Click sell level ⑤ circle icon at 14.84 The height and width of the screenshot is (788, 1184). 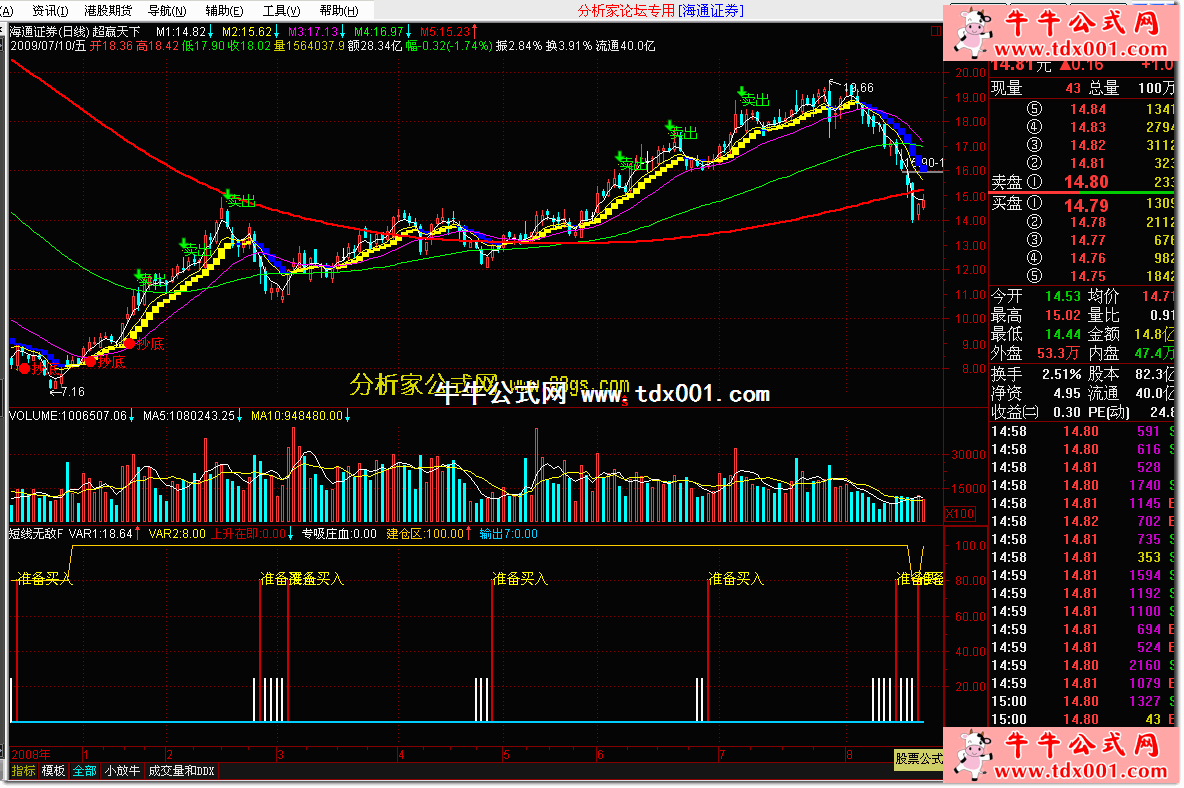1034,109
